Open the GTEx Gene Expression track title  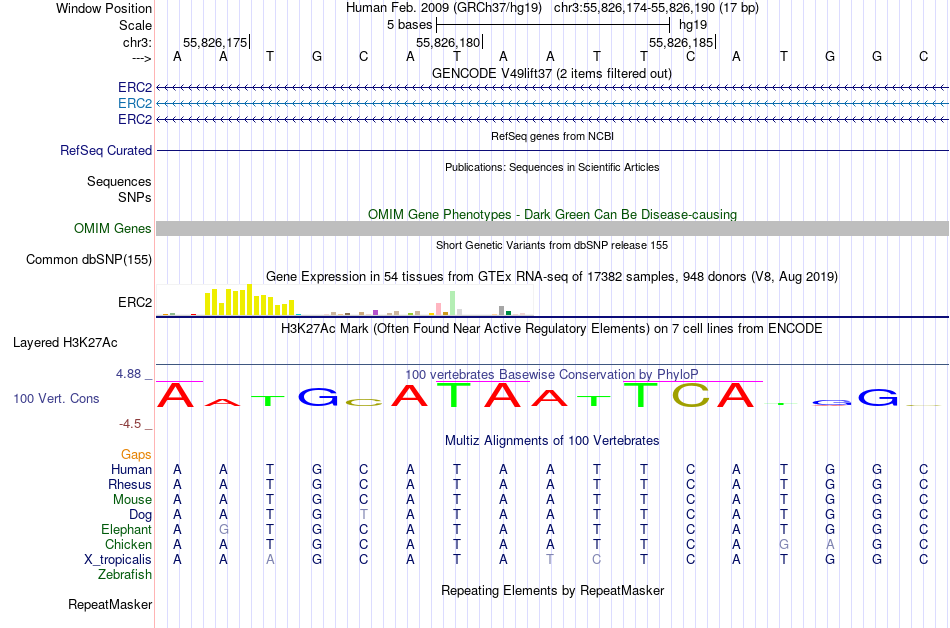pyautogui.click(x=552, y=277)
